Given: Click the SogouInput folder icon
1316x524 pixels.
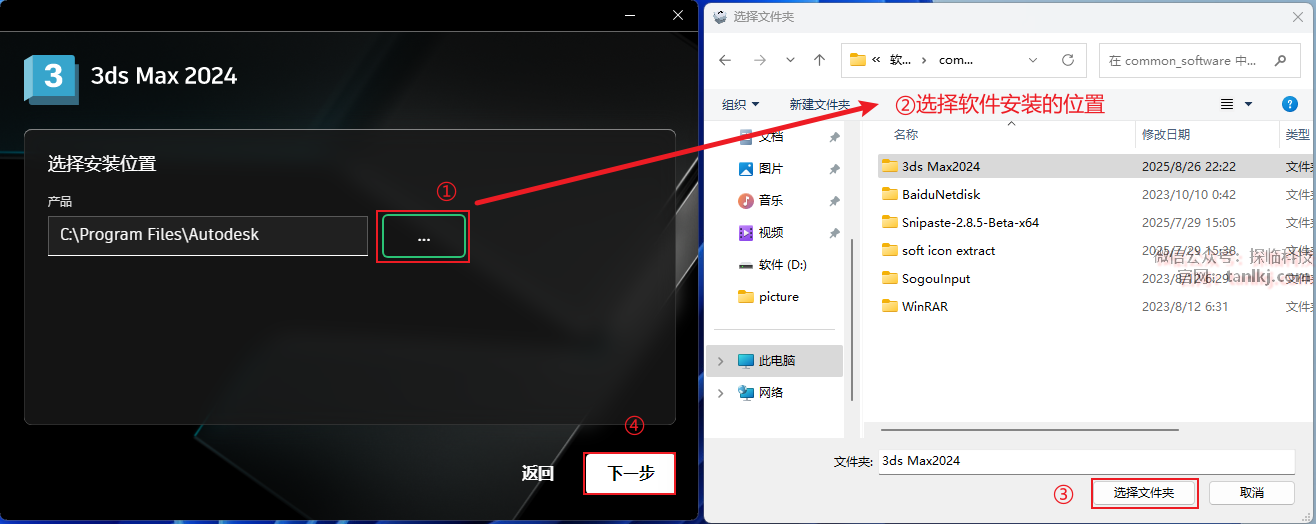Looking at the screenshot, I should point(890,278).
